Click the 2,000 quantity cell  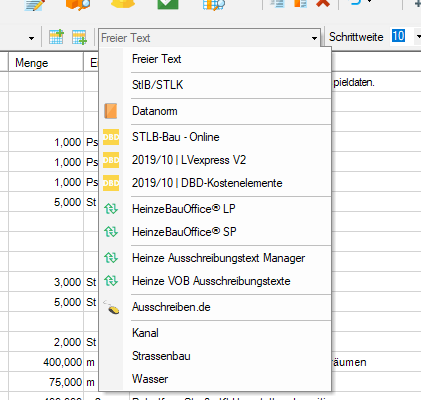click(x=46, y=342)
